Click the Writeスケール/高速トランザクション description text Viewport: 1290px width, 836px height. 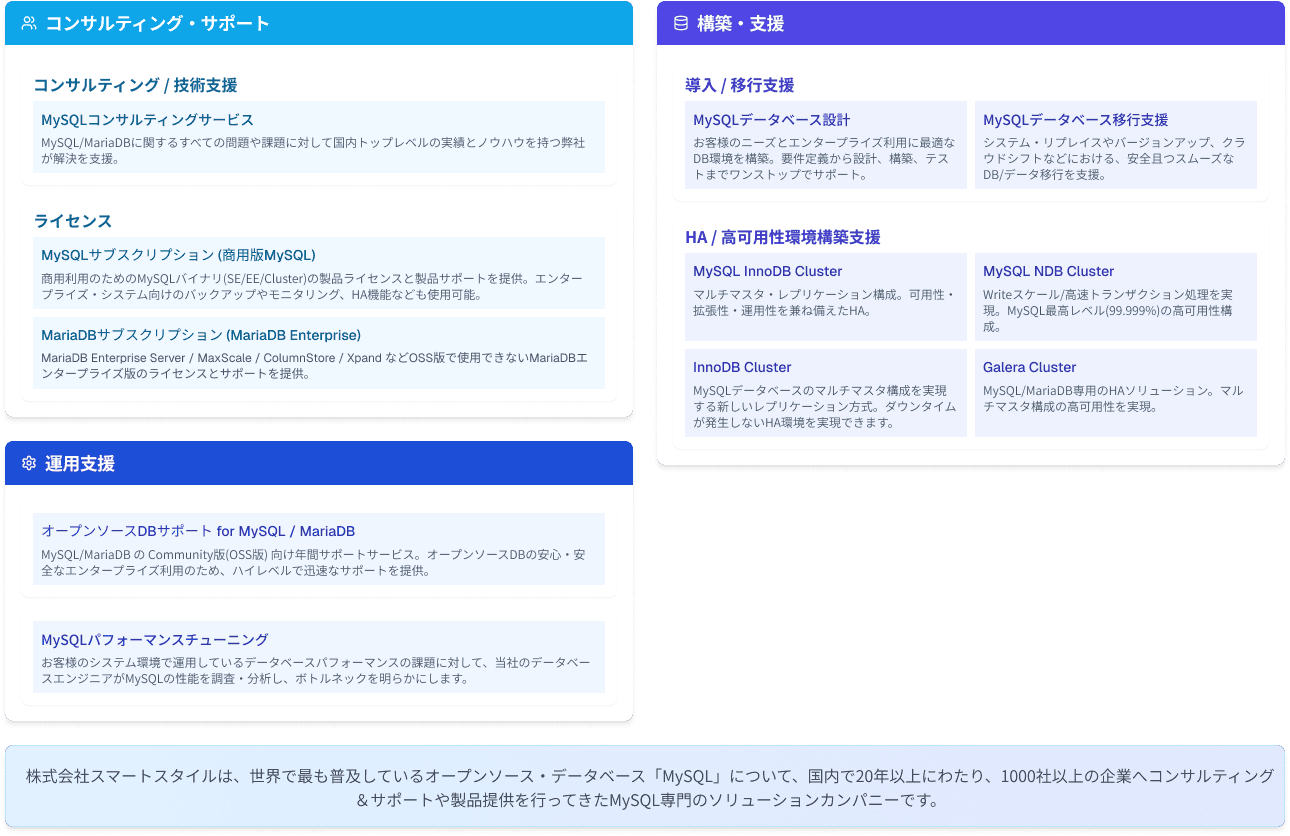tap(1108, 311)
